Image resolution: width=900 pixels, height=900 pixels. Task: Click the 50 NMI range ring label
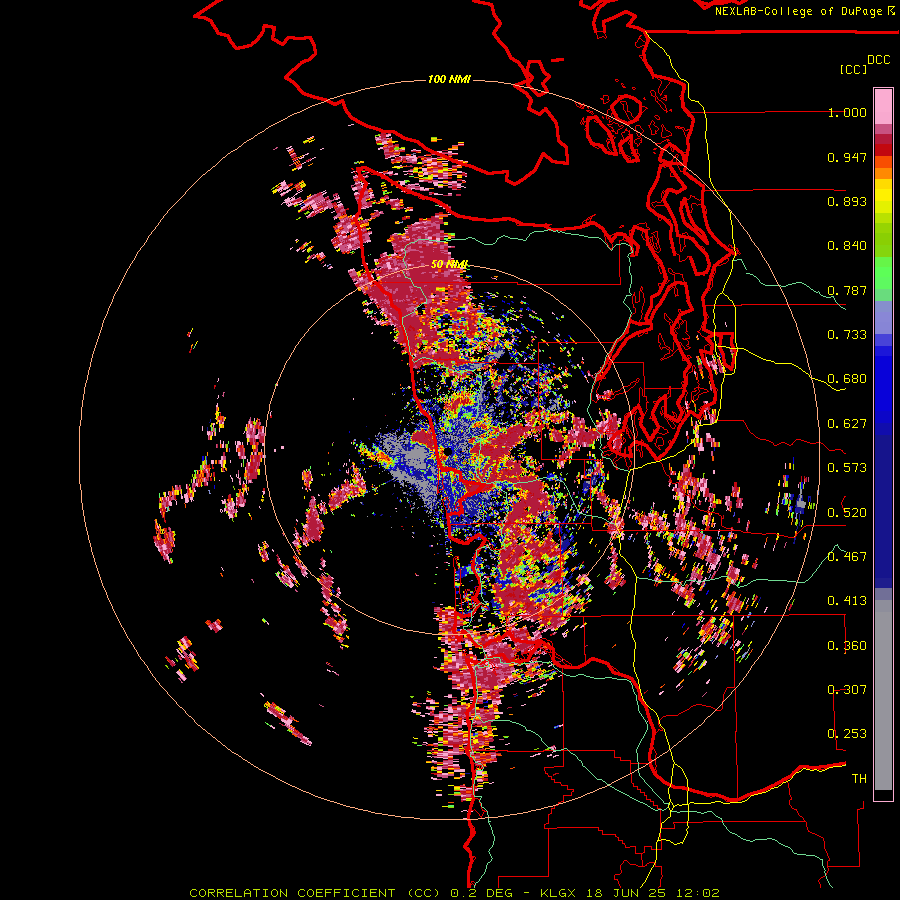tap(449, 265)
